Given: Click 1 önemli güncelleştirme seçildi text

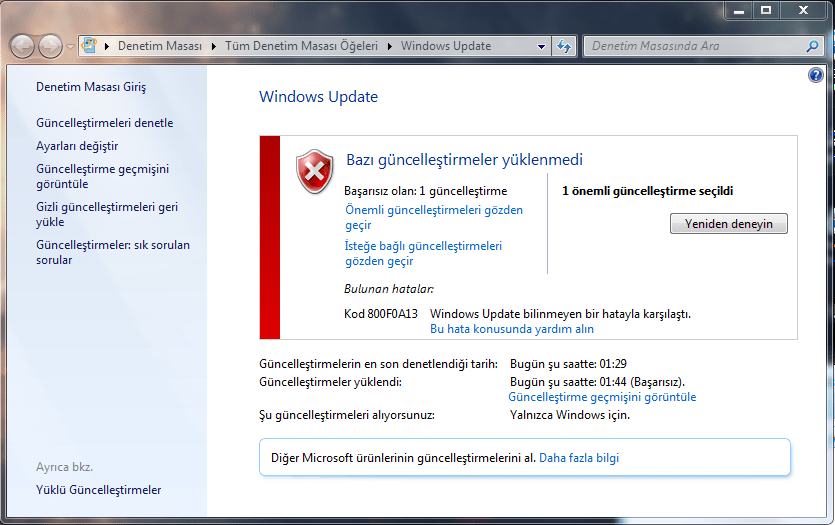Looking at the screenshot, I should 648,191.
